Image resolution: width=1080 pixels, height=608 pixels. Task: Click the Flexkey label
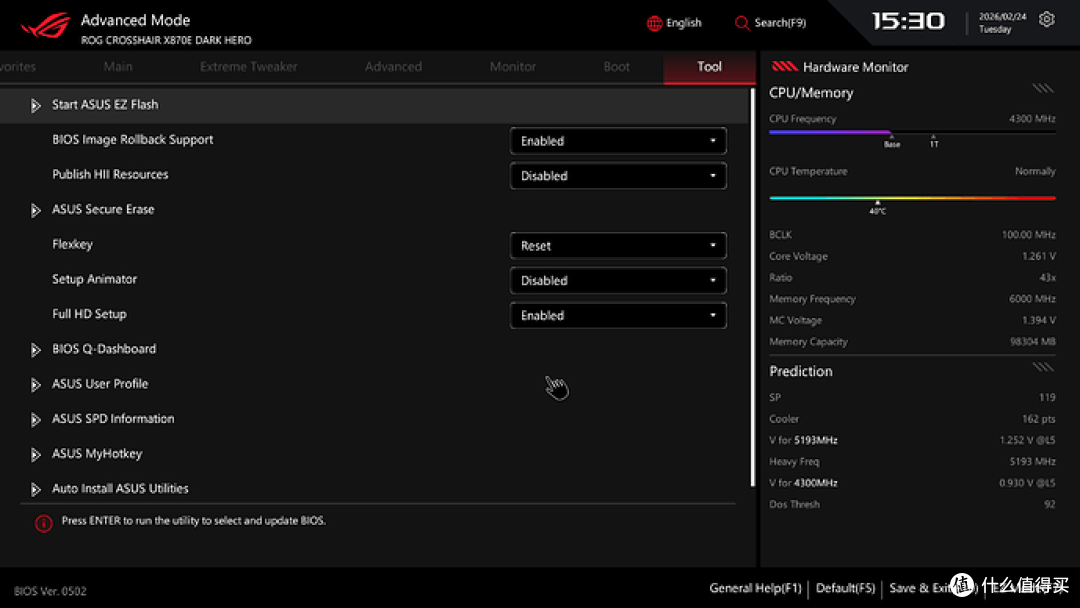click(x=72, y=244)
